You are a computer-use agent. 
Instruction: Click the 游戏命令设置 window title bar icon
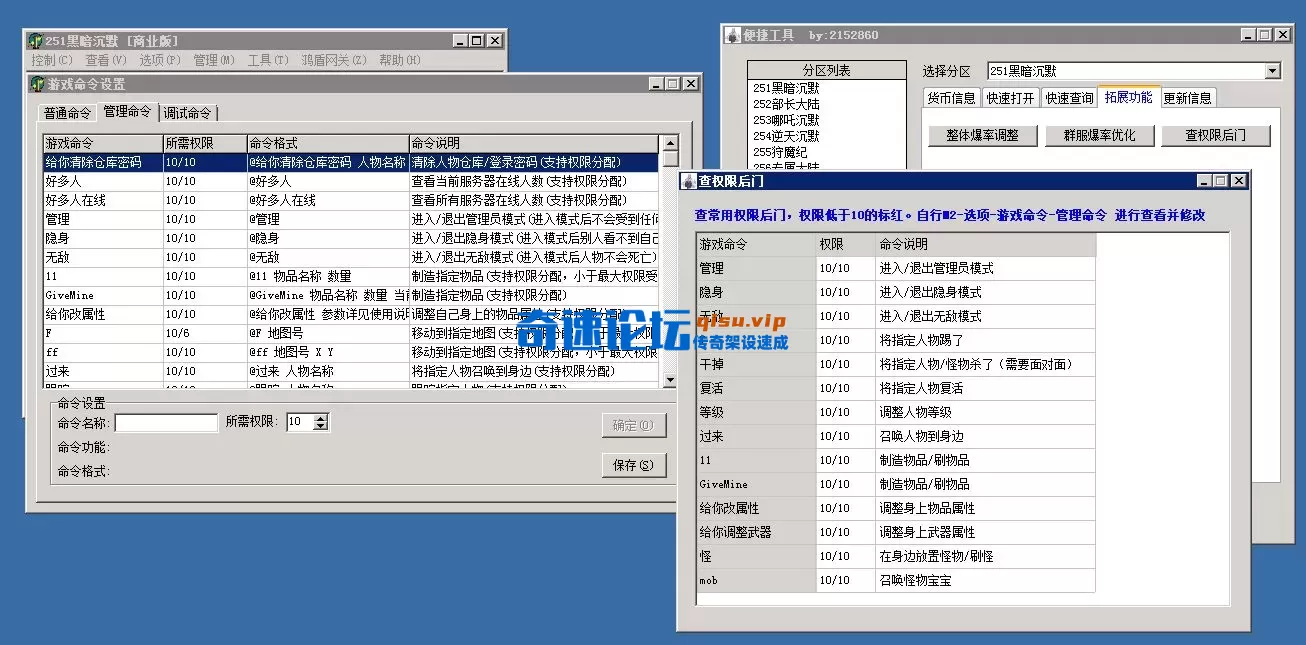40,84
